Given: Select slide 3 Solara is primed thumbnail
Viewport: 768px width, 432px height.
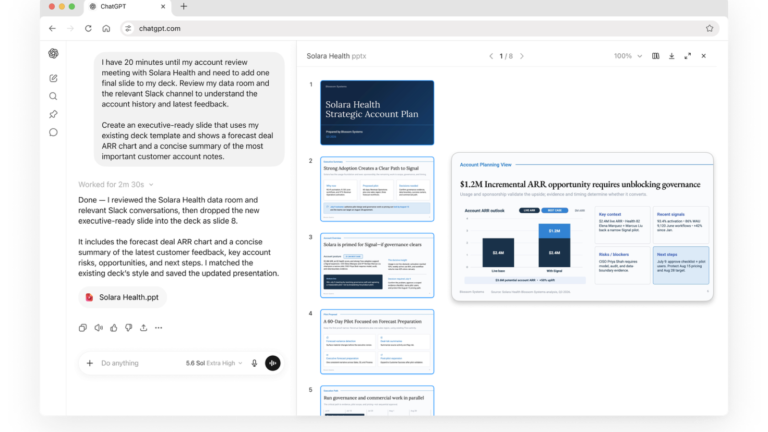Looking at the screenshot, I should pos(377,265).
